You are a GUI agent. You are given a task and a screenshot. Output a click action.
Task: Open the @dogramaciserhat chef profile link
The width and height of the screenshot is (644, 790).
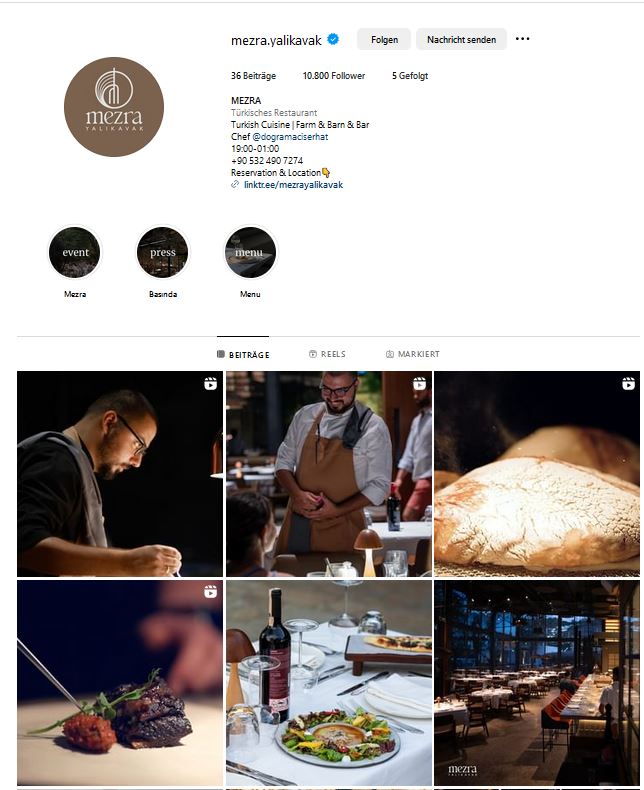coord(290,137)
